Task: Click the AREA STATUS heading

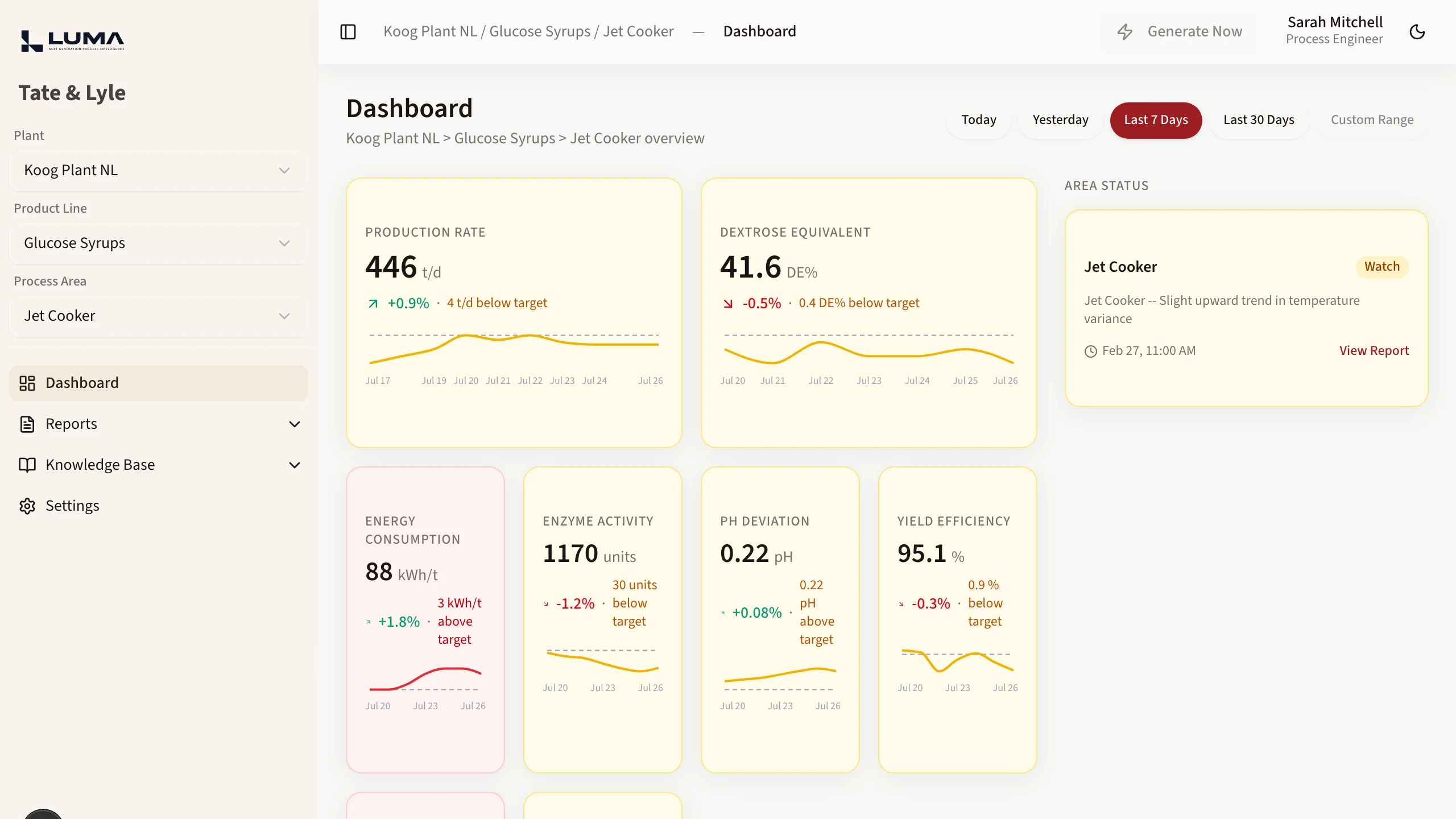Action: [x=1106, y=186]
